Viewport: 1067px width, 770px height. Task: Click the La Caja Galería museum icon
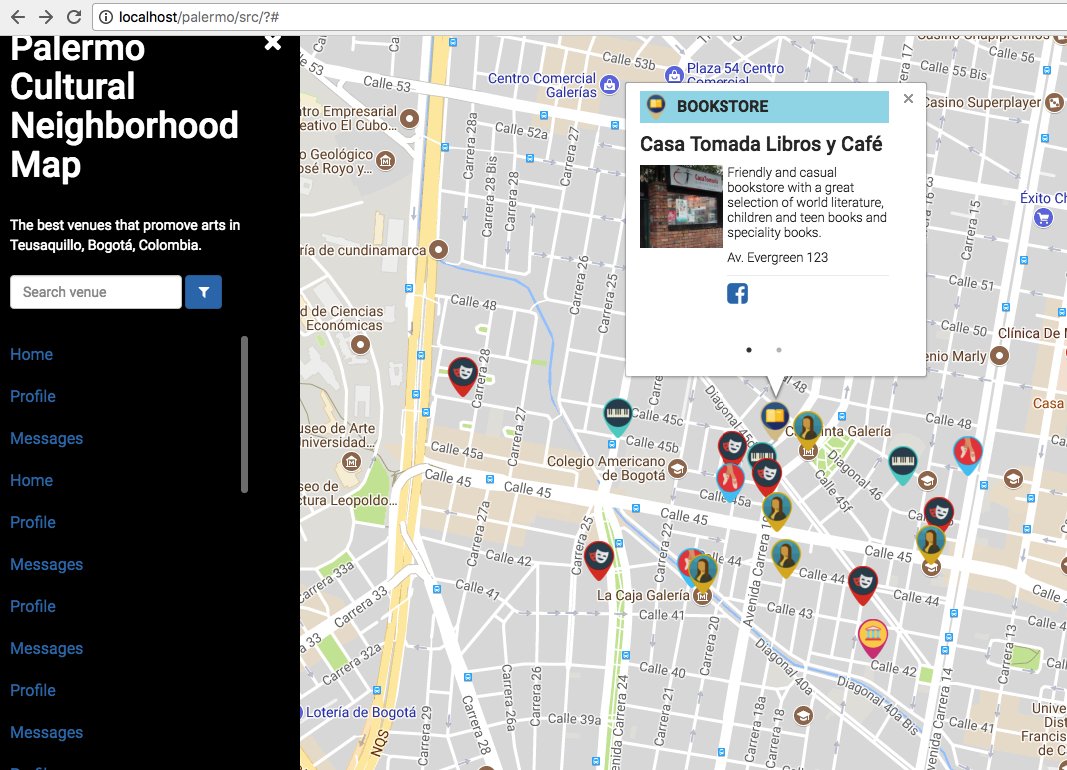click(702, 597)
